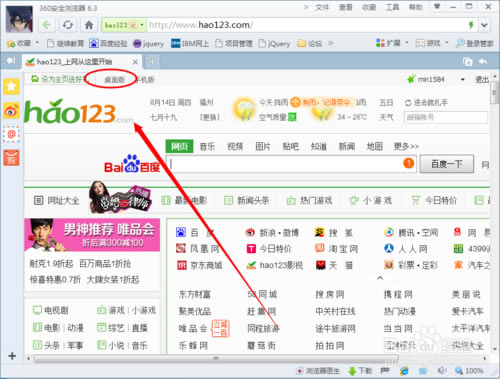500x379 pixels.
Task: Restore closed tab with the undo arrow icon
Action: pos(483,61)
